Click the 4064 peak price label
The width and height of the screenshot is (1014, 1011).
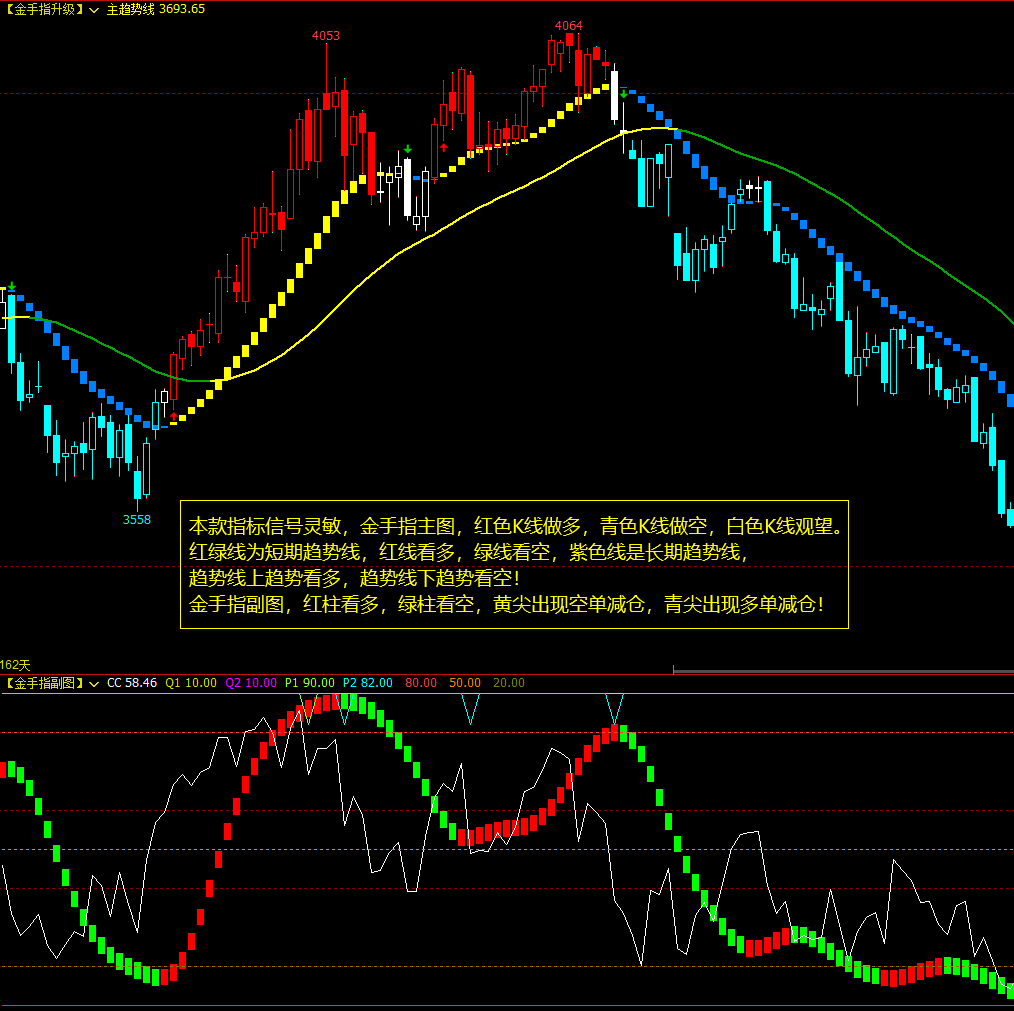(568, 26)
